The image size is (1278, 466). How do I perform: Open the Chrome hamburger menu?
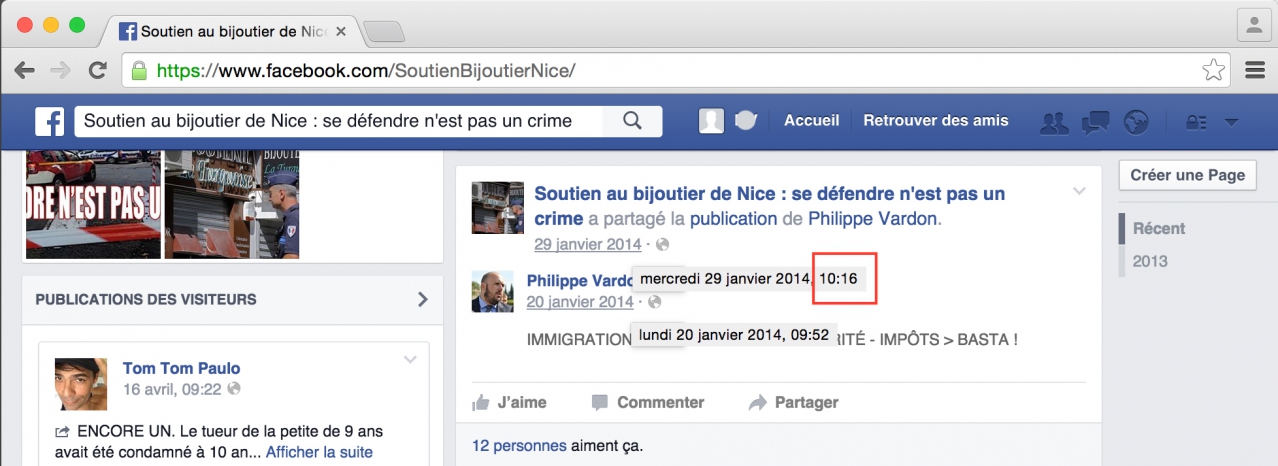tap(1255, 70)
